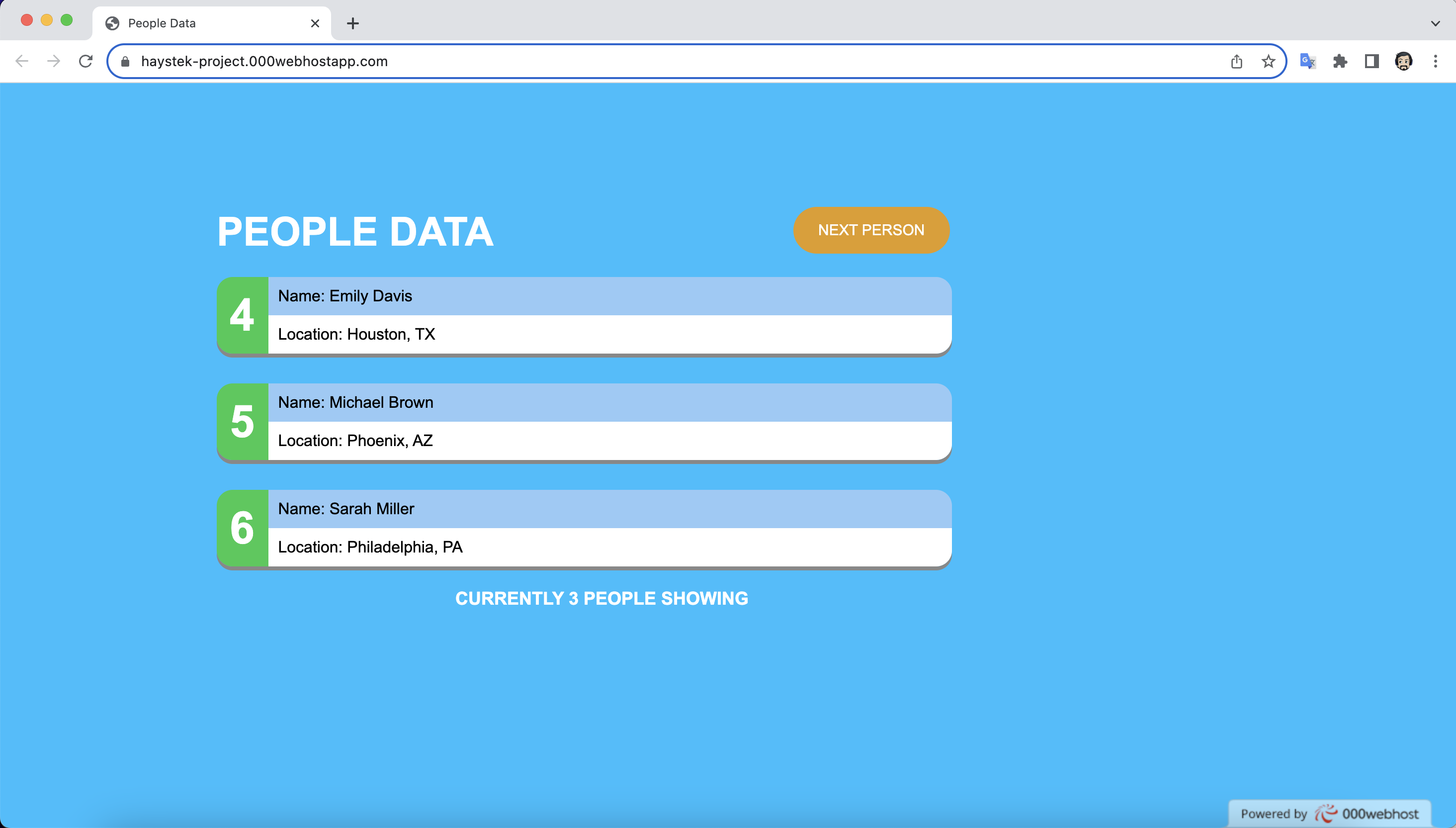Open the Google Translate extension icon

(x=1308, y=61)
